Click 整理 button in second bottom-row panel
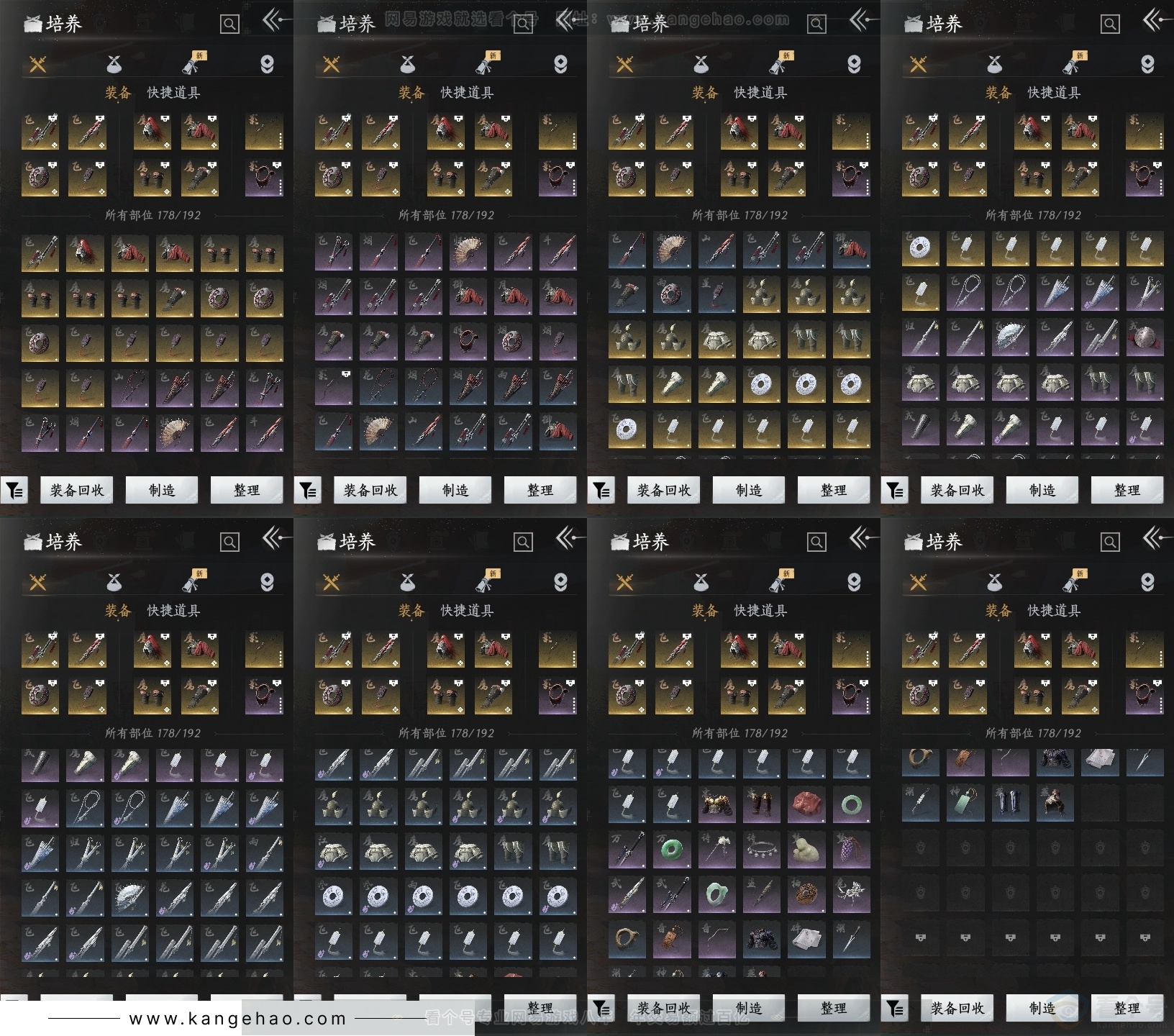1174x1036 pixels. [540, 1008]
